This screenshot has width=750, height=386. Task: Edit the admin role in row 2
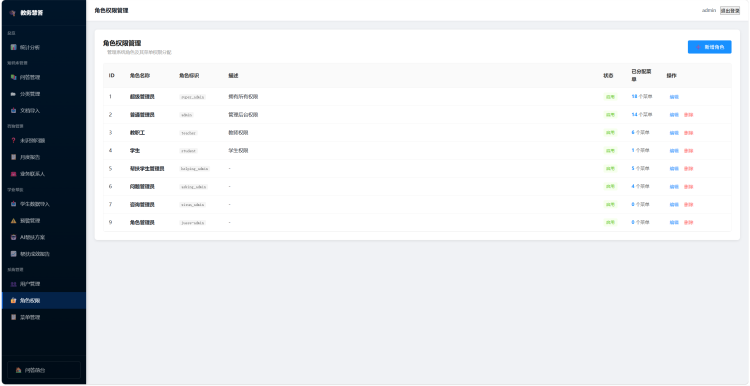pos(674,115)
